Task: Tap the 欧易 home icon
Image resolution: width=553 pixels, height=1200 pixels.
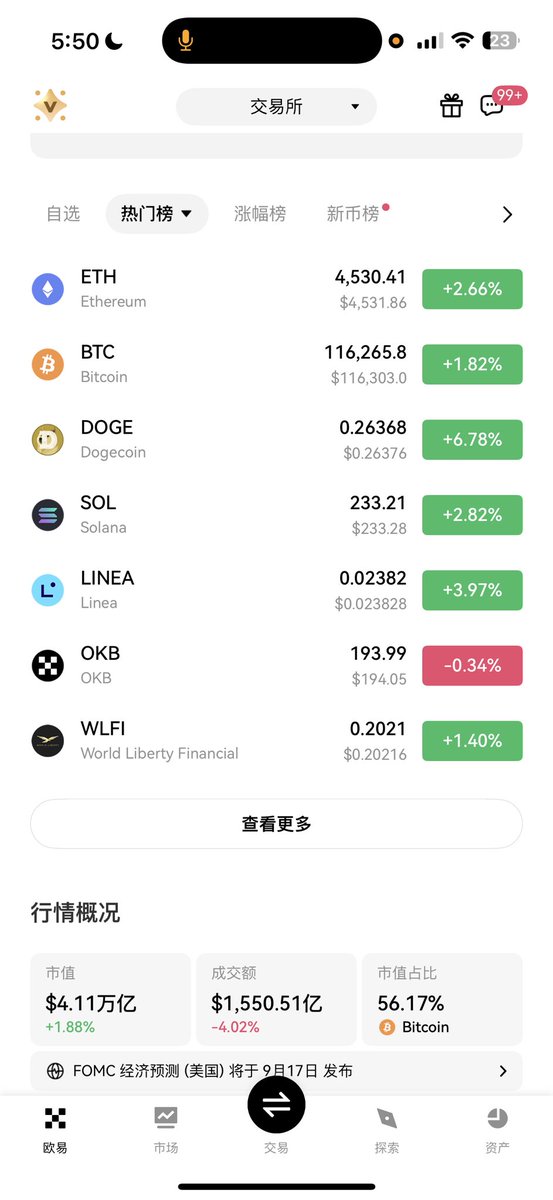Action: 55,1118
